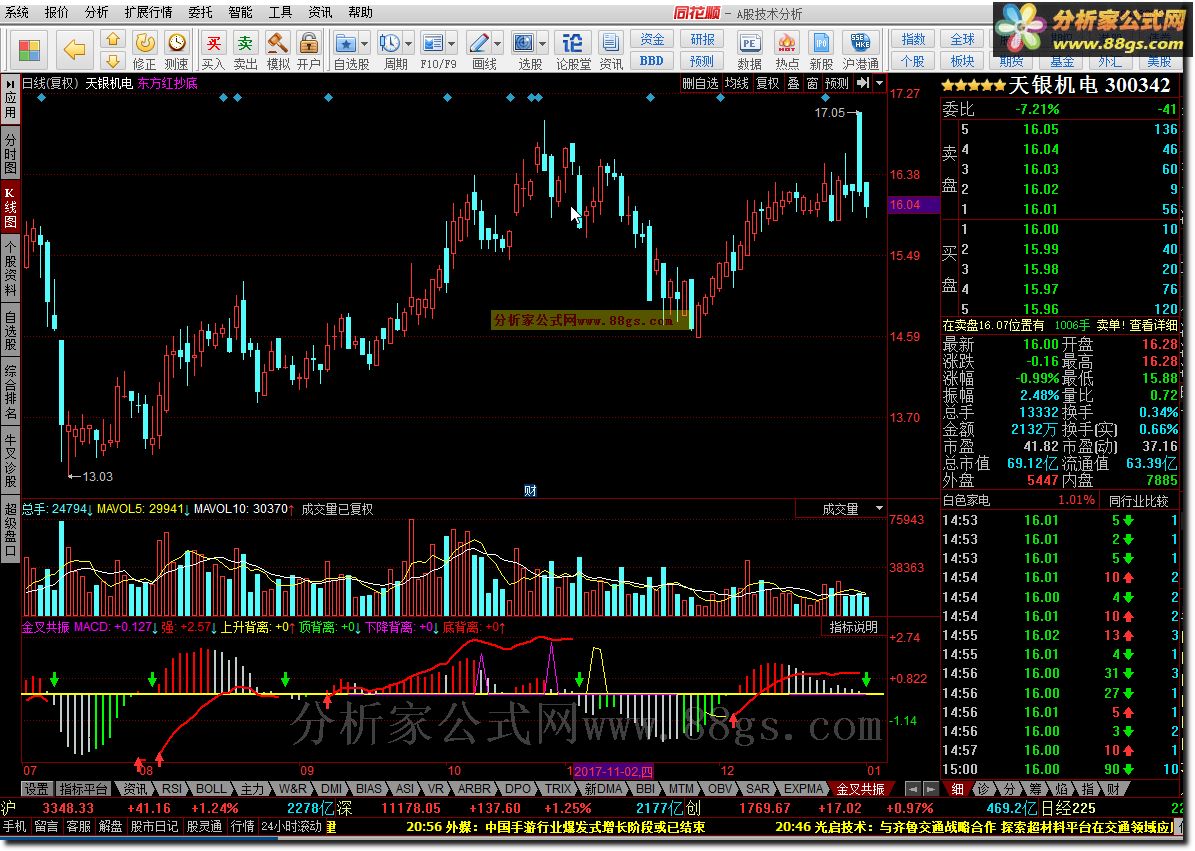Image resolution: width=1195 pixels, height=851 pixels.
Task: Select the 画线 drawing pencil tool
Action: 479,43
